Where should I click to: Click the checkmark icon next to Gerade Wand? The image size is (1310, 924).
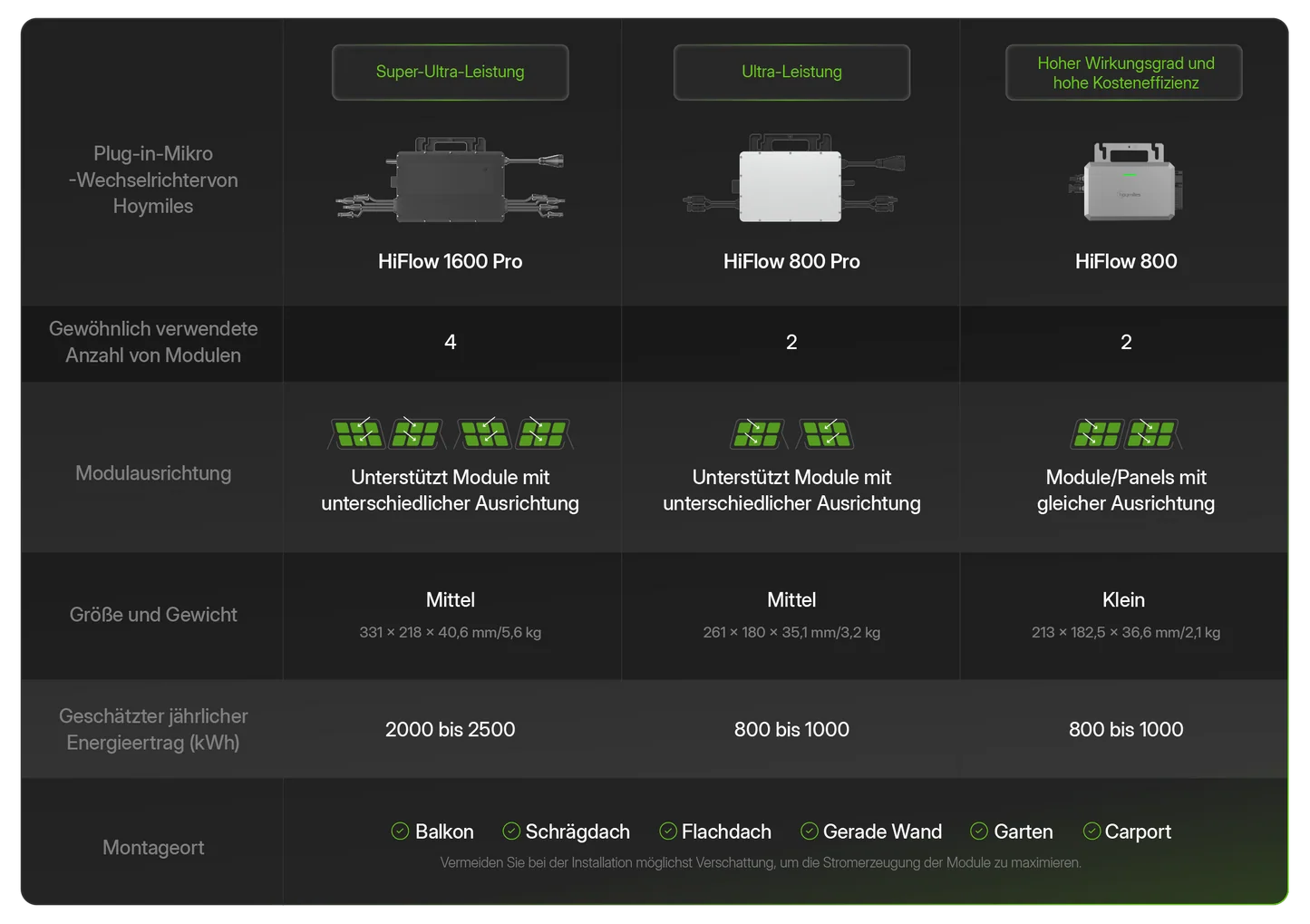(810, 831)
